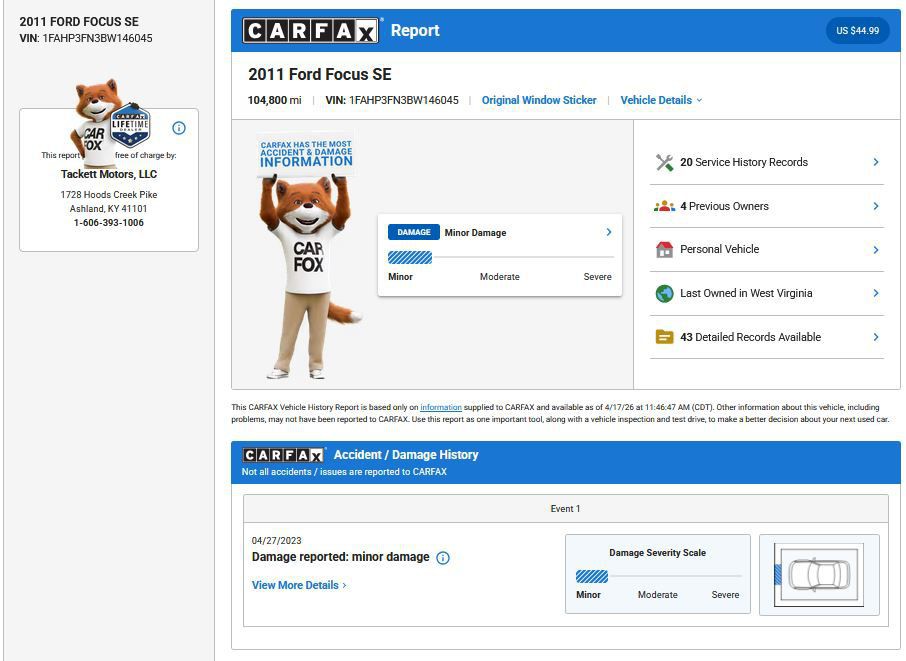This screenshot has height=661, width=906.
Task: Click the 104,800 mi mileage value
Action: (274, 100)
